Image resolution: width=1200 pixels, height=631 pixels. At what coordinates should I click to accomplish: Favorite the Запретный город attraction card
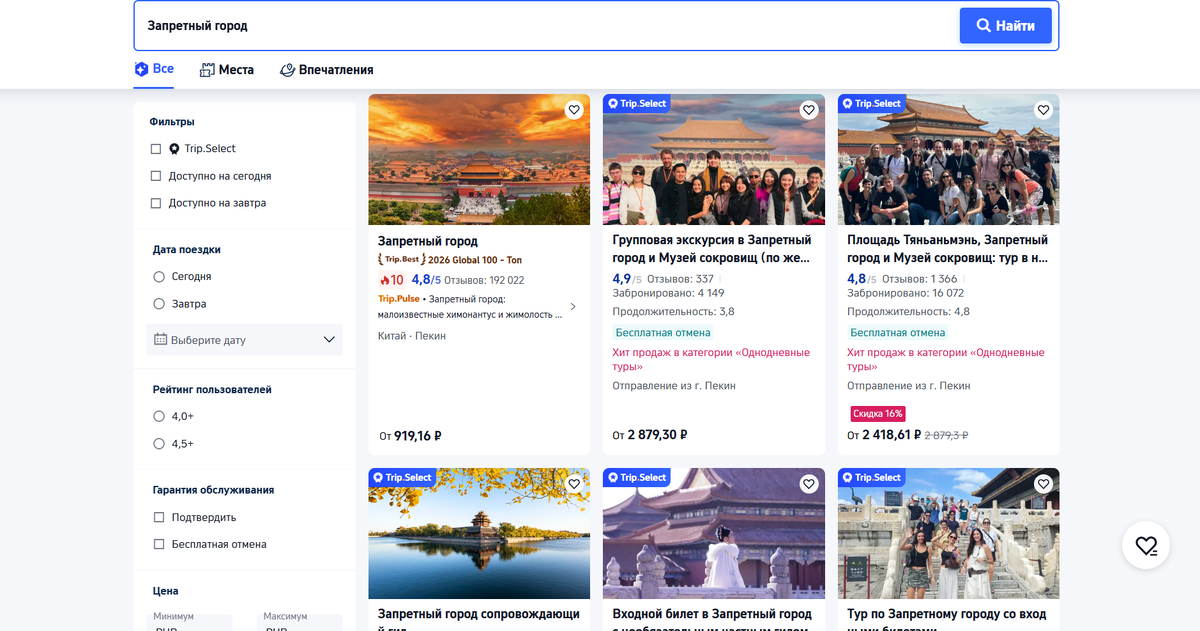coord(574,110)
